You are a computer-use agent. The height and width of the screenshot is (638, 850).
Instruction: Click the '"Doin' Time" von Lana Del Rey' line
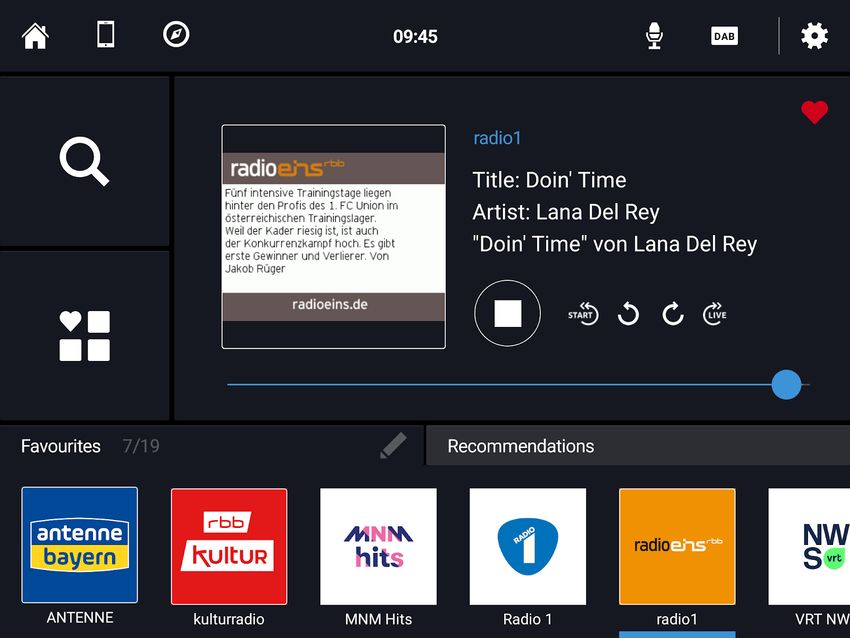(x=615, y=244)
